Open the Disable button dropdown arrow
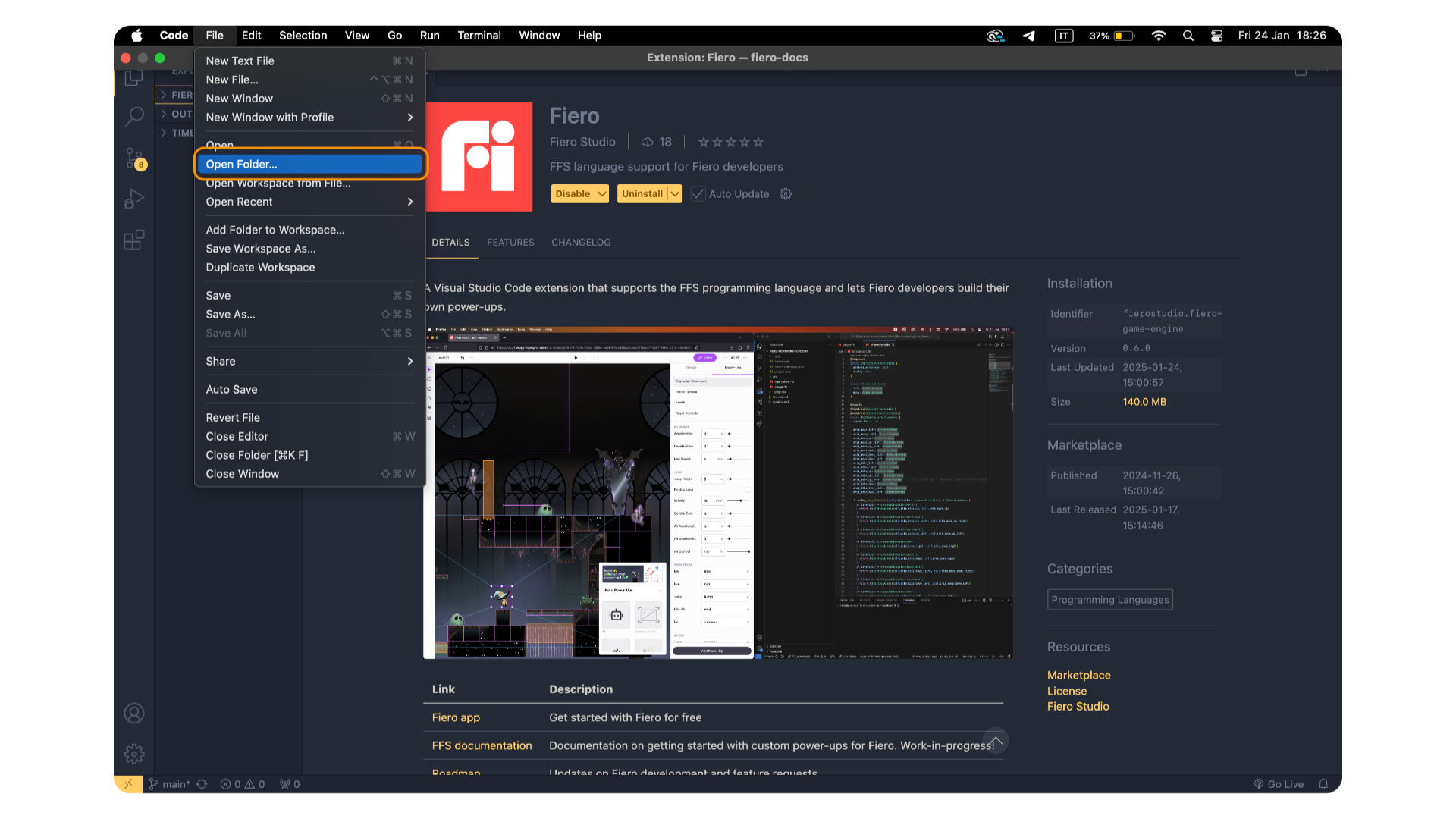1456x819 pixels. tap(602, 194)
